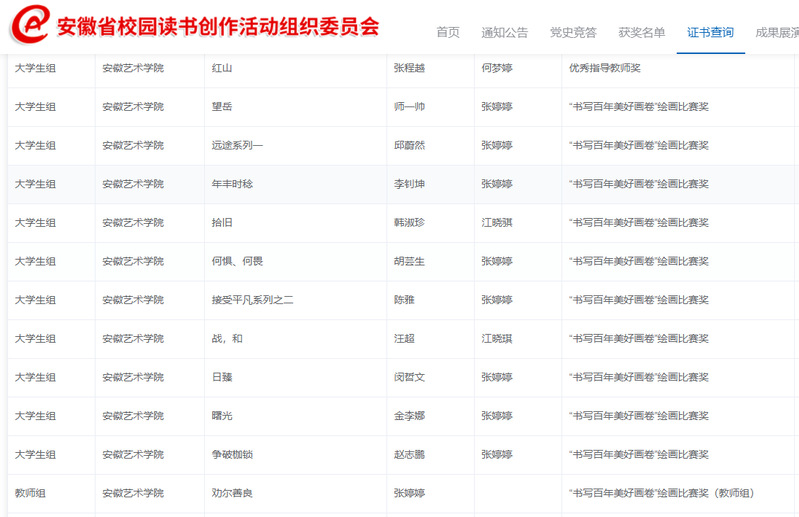Select author 汪超 in the table
Image resolution: width=799 pixels, height=517 pixels.
(x=404, y=339)
